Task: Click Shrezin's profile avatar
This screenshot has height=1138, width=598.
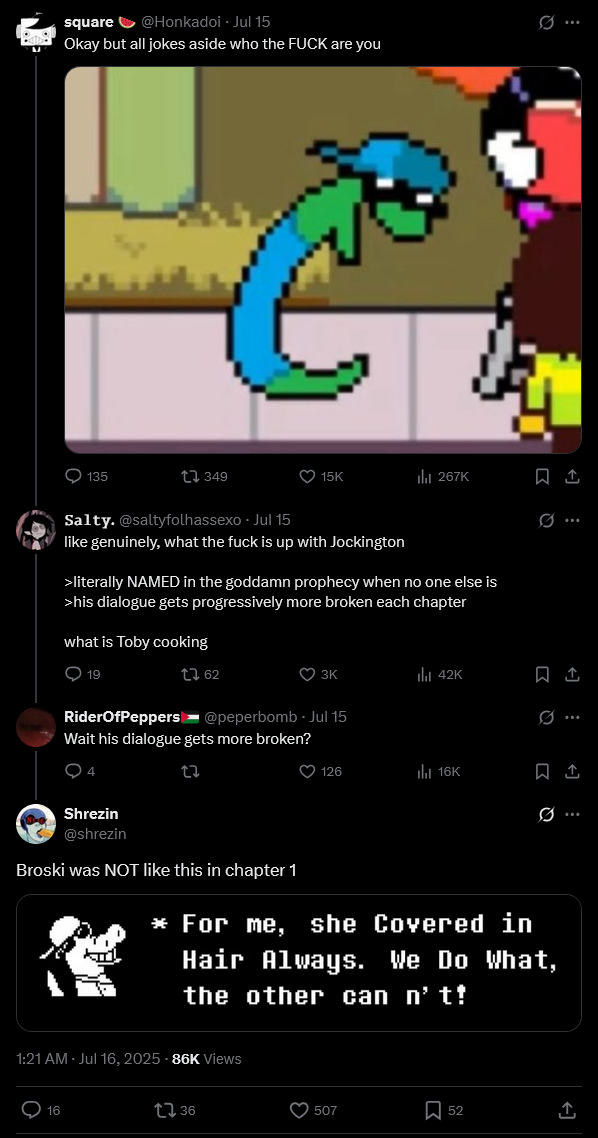Action: coord(36,824)
